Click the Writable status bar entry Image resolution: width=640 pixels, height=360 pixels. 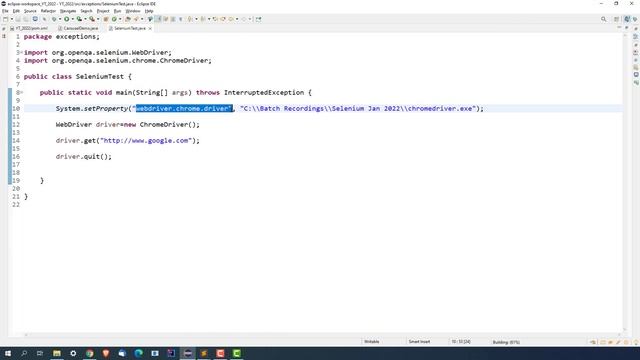point(371,342)
